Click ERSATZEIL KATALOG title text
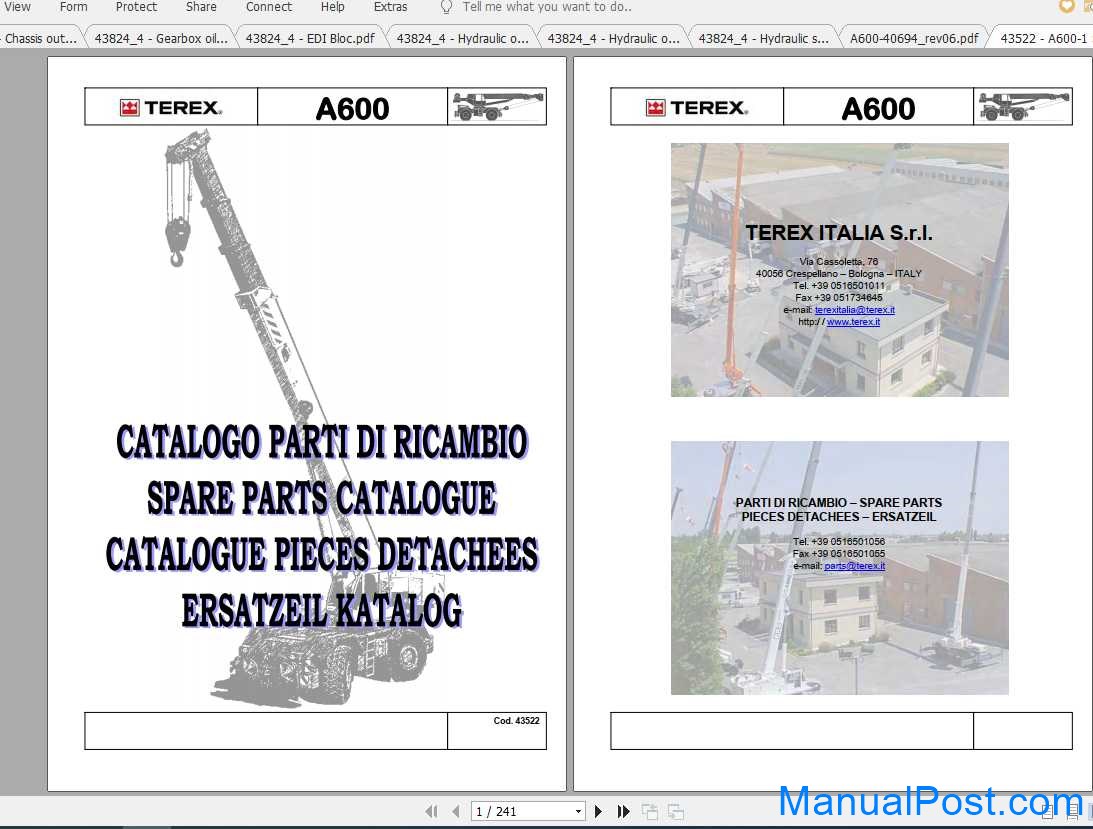The width and height of the screenshot is (1093, 829). pos(321,611)
